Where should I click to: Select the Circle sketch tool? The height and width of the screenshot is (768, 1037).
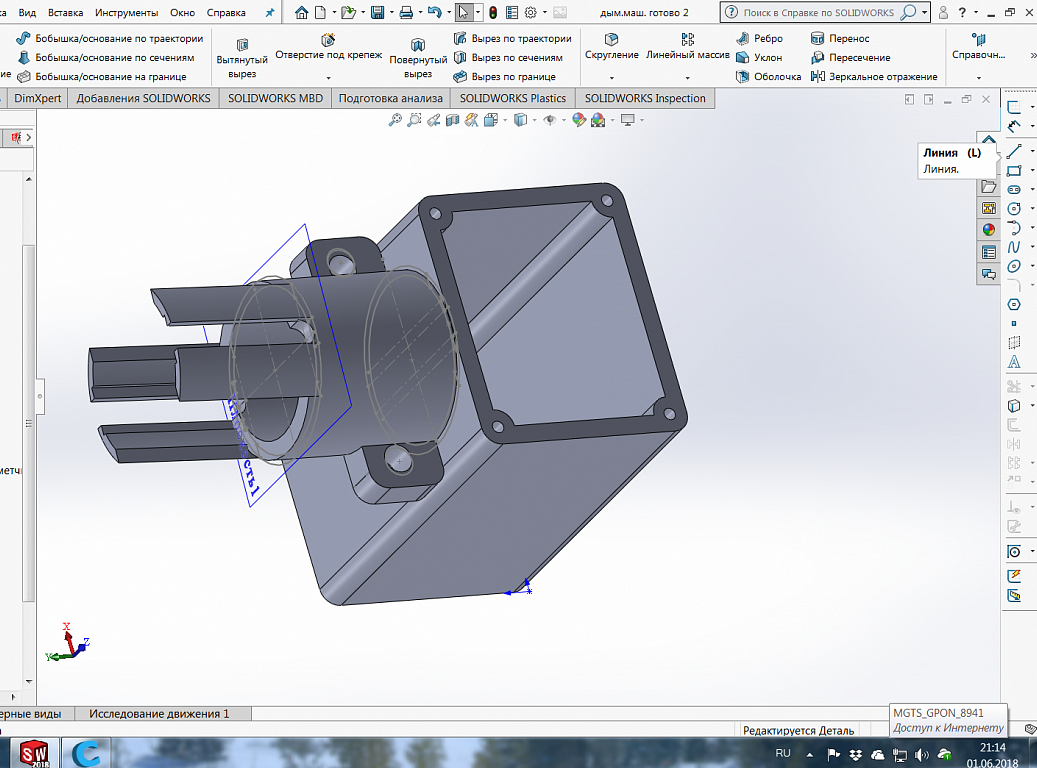[1014, 208]
